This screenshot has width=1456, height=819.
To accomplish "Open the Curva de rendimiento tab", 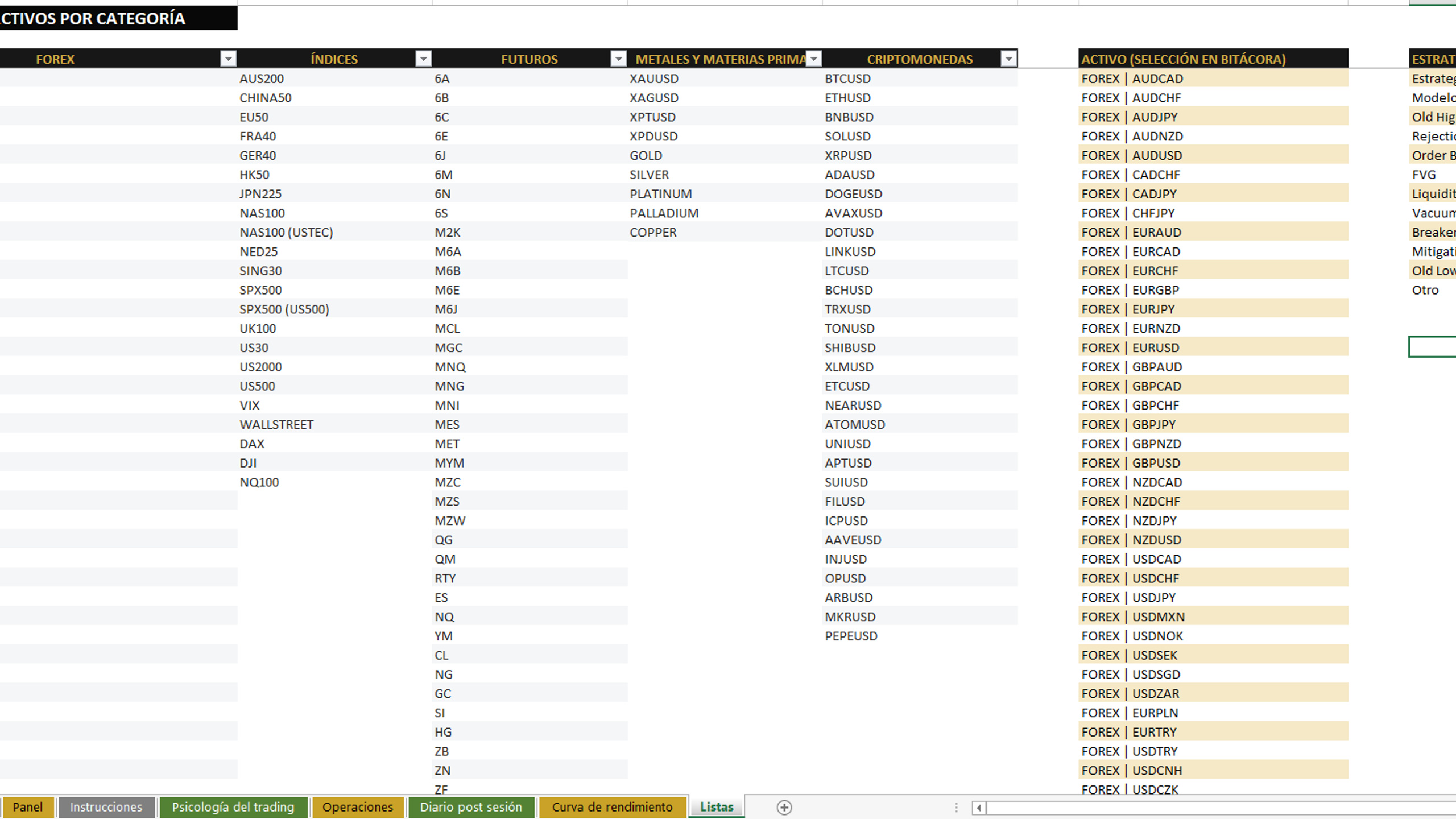I will (x=612, y=807).
